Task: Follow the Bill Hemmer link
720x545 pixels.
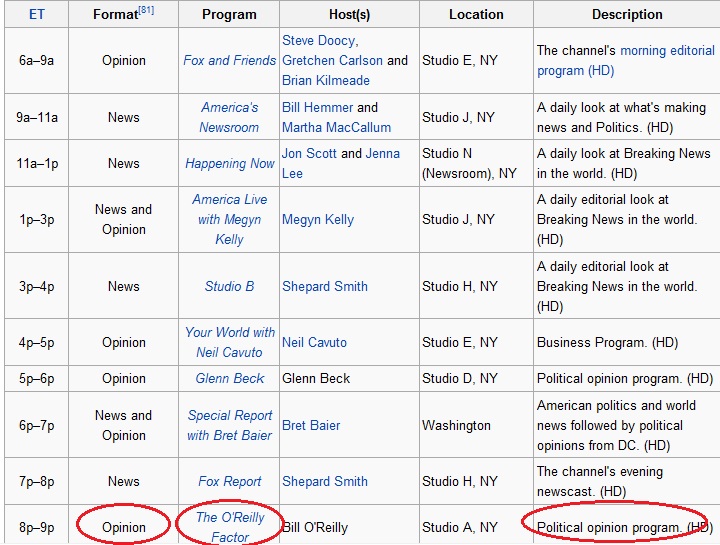Action: tap(317, 107)
